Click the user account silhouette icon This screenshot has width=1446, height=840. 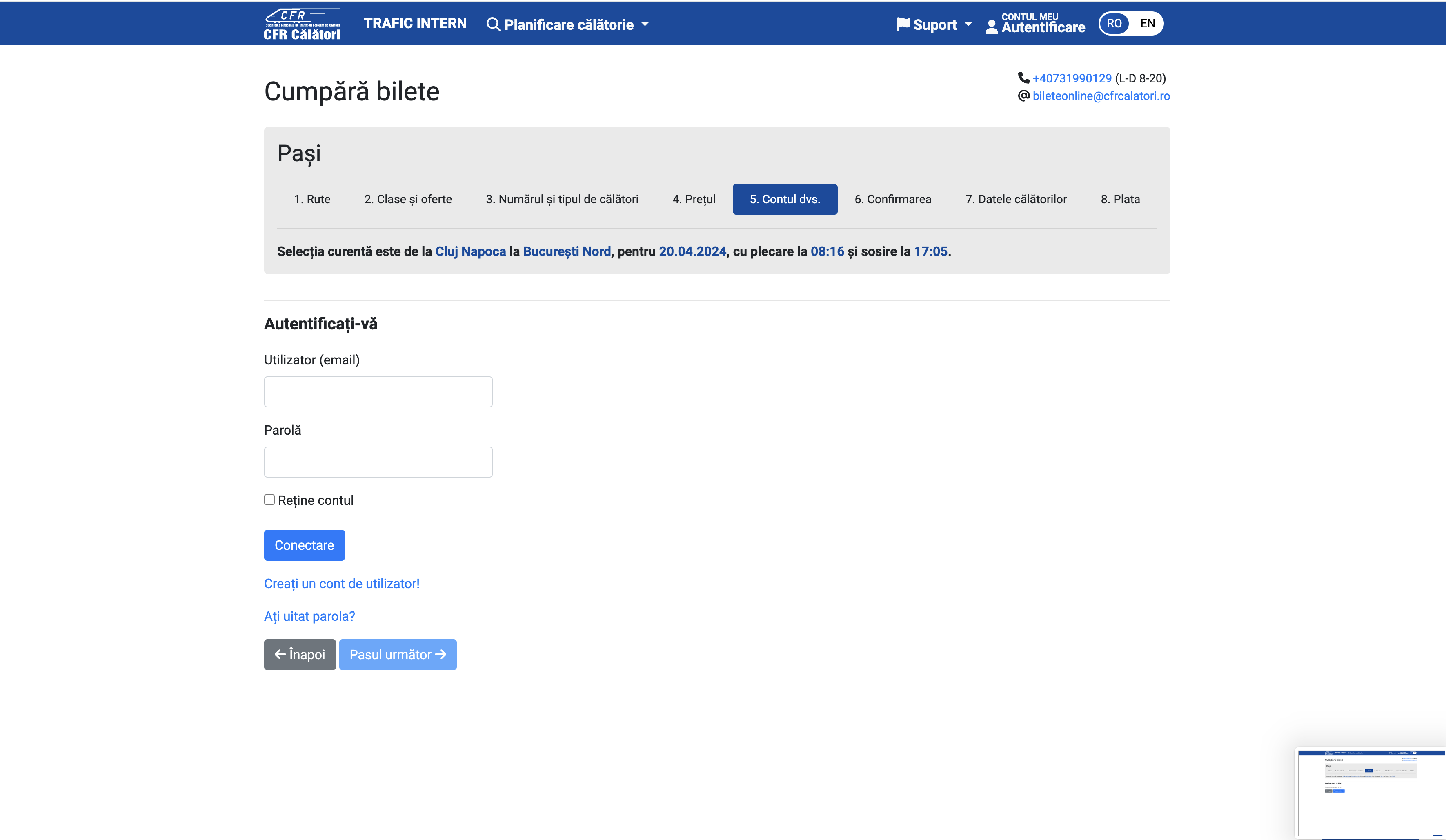992,27
